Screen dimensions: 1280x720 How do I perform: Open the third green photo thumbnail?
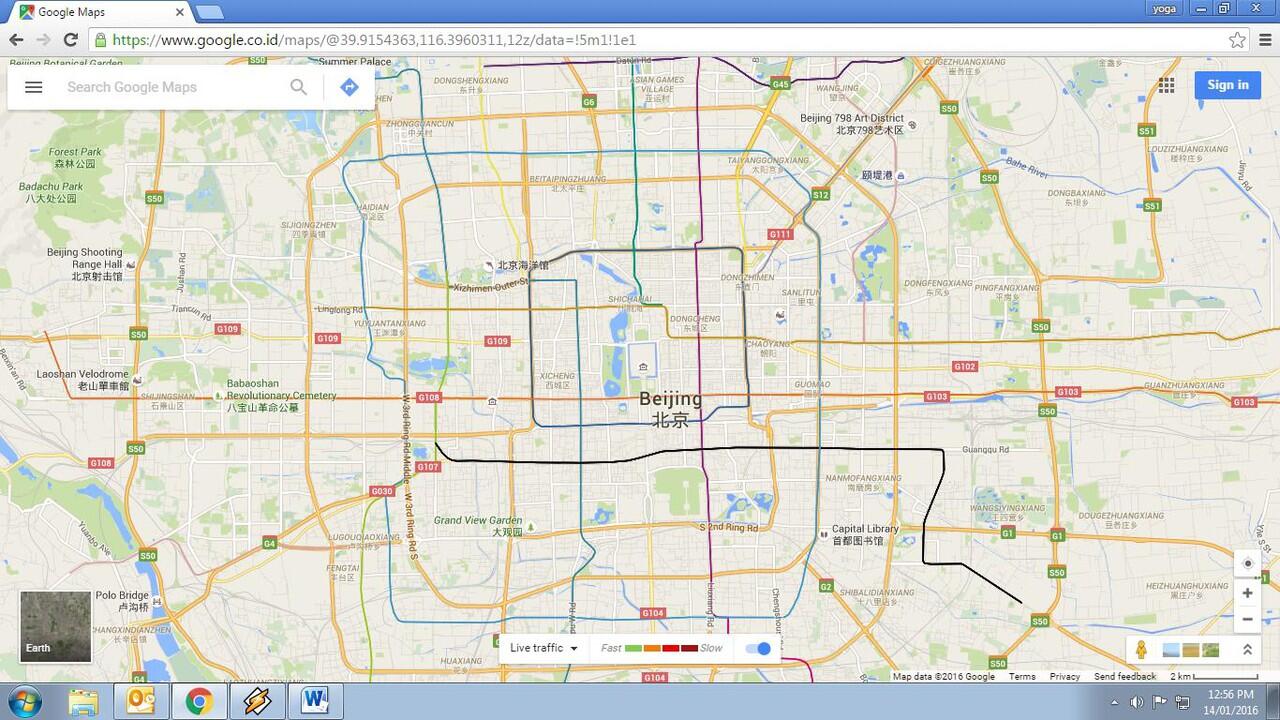coord(1210,650)
